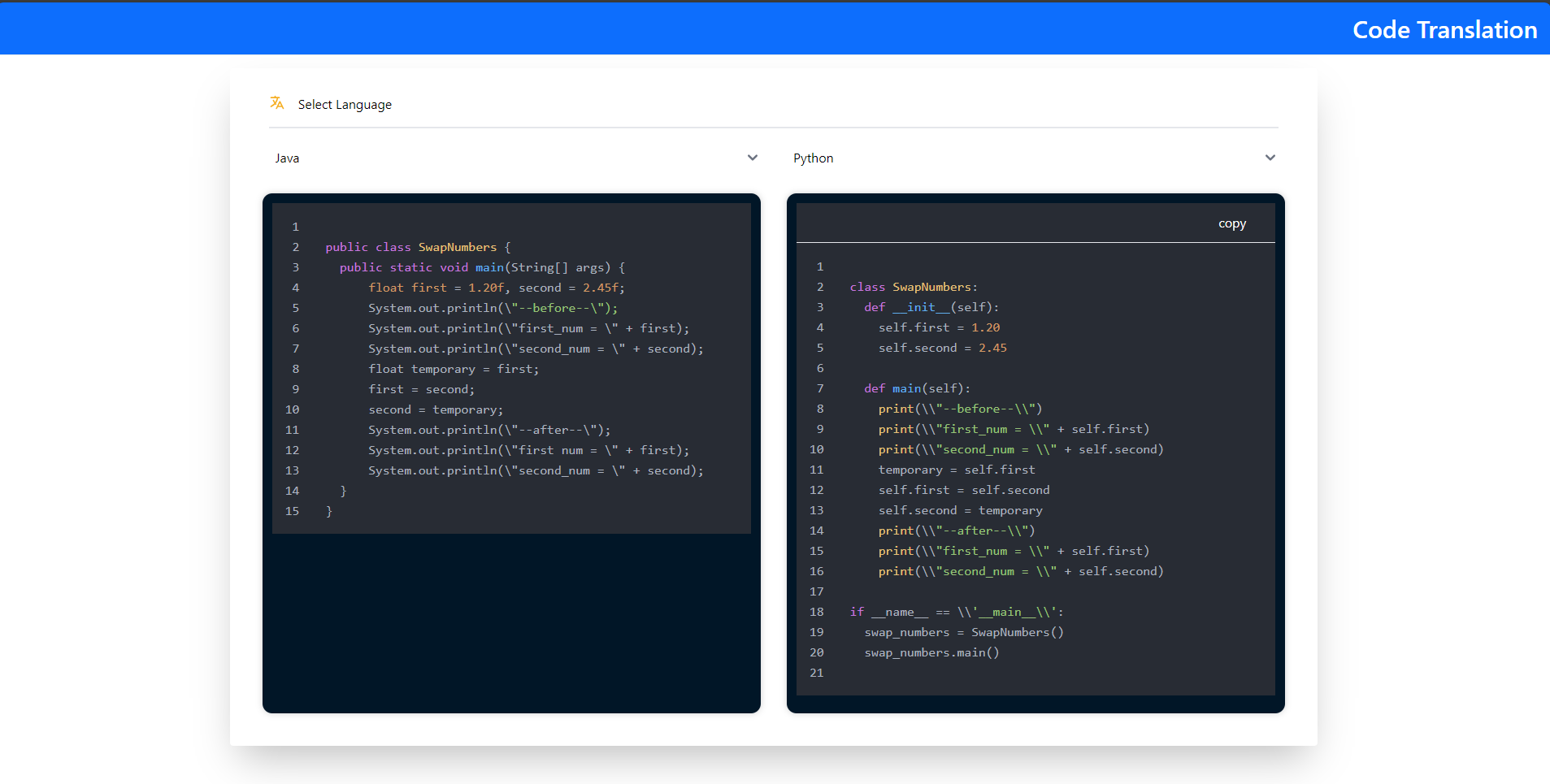Click the Select Language label
The height and width of the screenshot is (784, 1550).
click(x=345, y=104)
